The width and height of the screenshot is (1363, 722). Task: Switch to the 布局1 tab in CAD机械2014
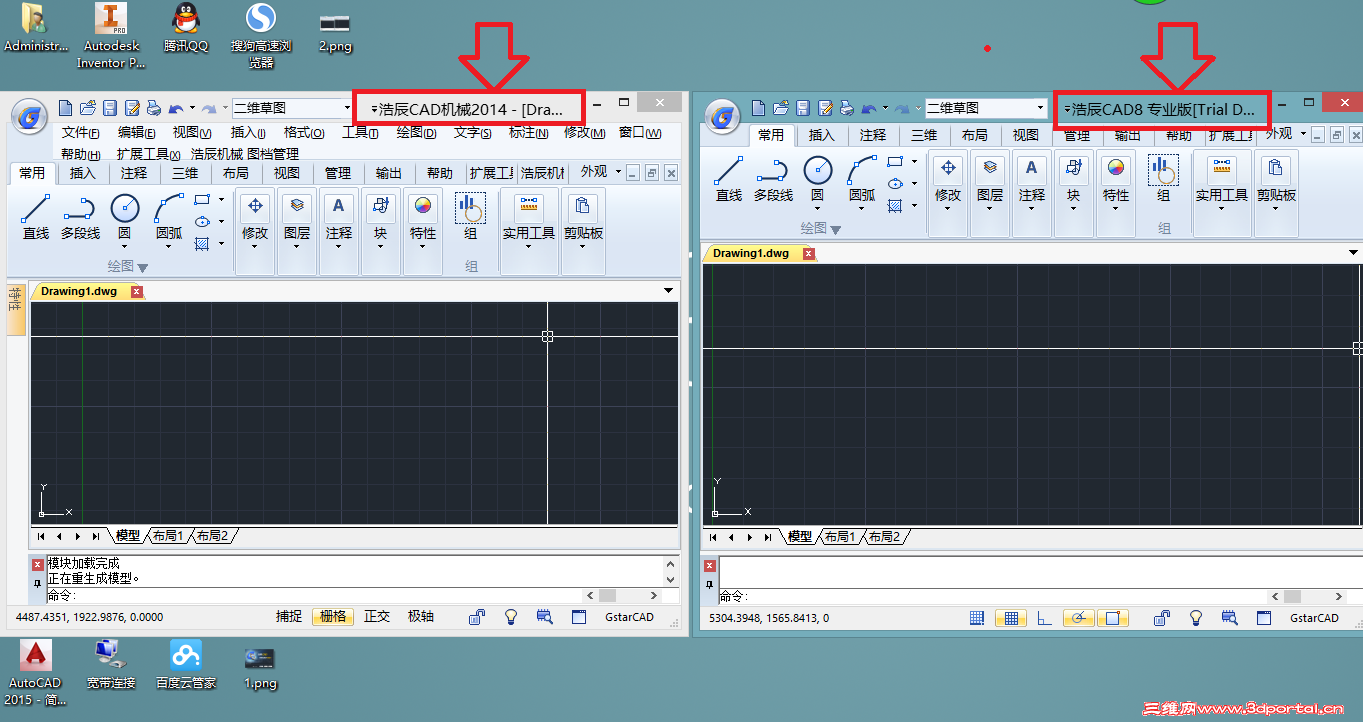click(168, 536)
